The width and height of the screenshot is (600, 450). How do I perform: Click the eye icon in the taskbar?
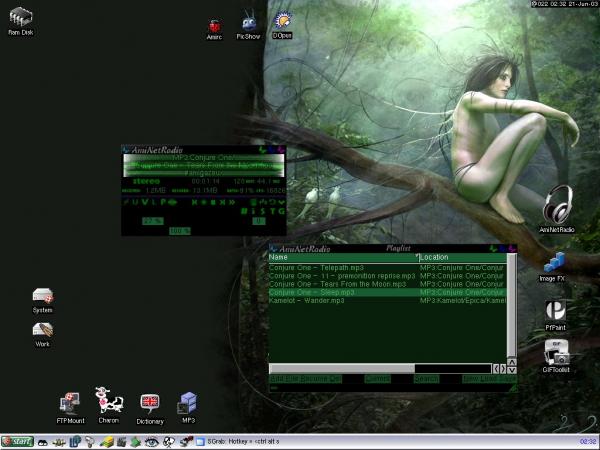[152, 442]
